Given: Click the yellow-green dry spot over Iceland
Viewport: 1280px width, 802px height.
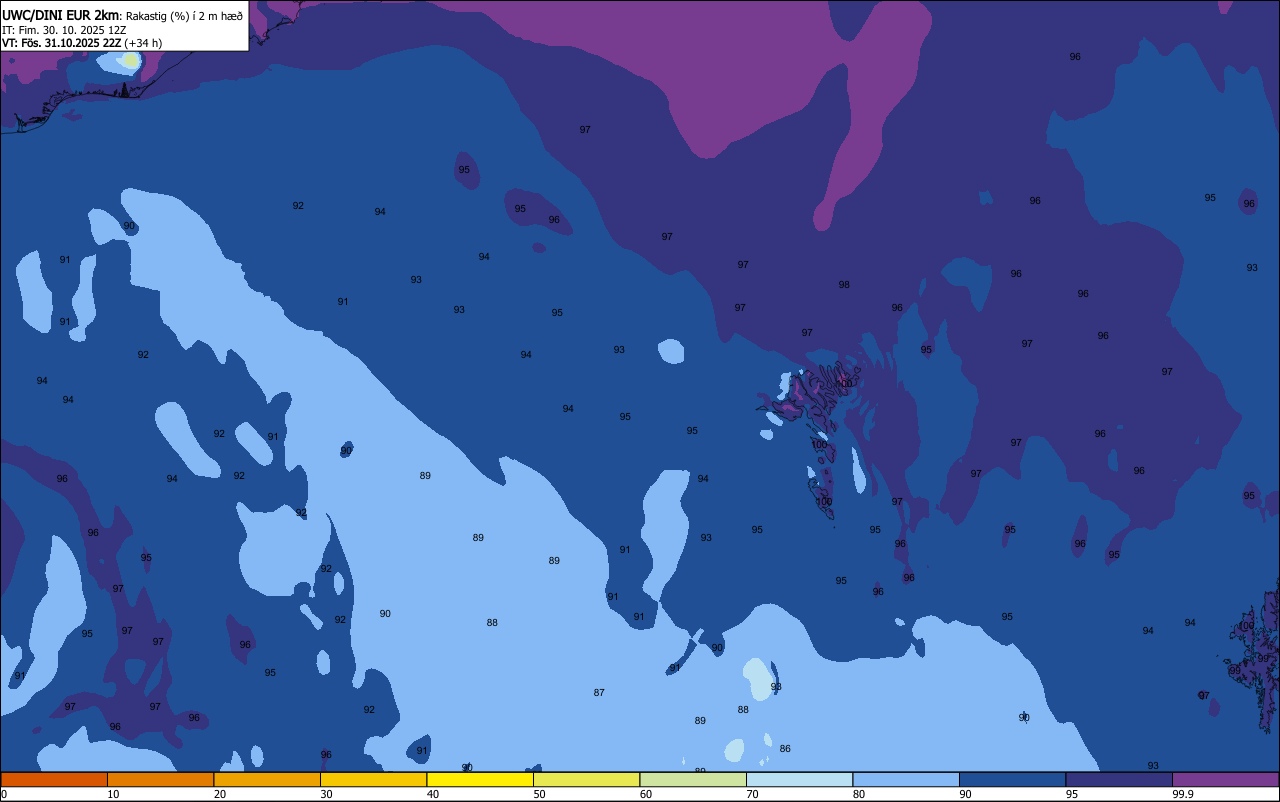Looking at the screenshot, I should [x=129, y=61].
